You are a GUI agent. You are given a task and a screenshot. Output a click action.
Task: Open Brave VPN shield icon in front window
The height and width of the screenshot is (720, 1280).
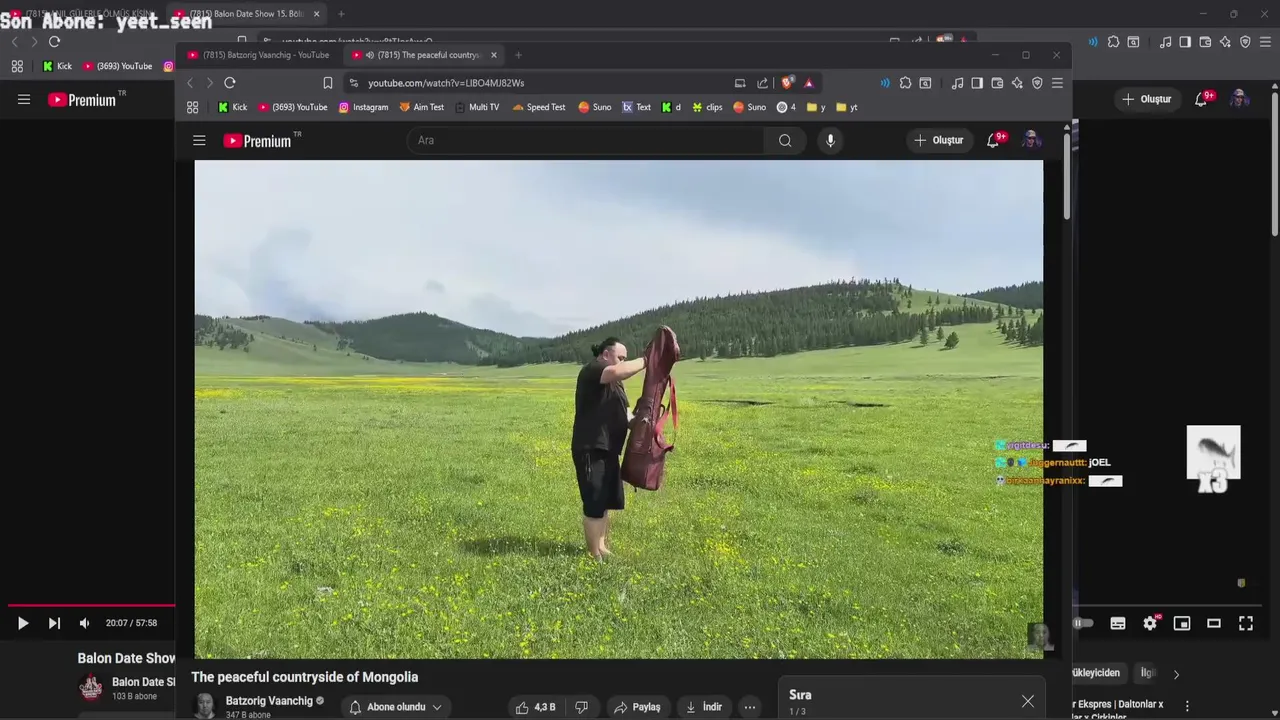1037,83
